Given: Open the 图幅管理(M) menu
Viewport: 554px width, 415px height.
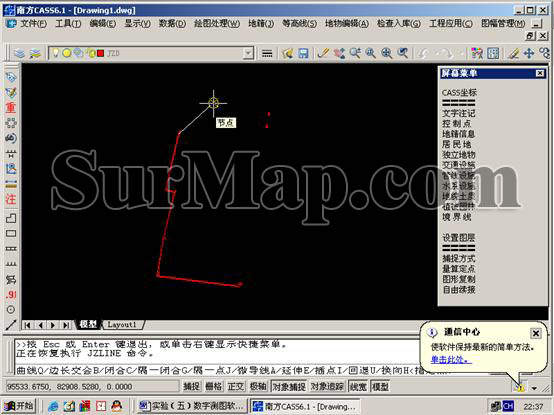Looking at the screenshot, I should 503,24.
